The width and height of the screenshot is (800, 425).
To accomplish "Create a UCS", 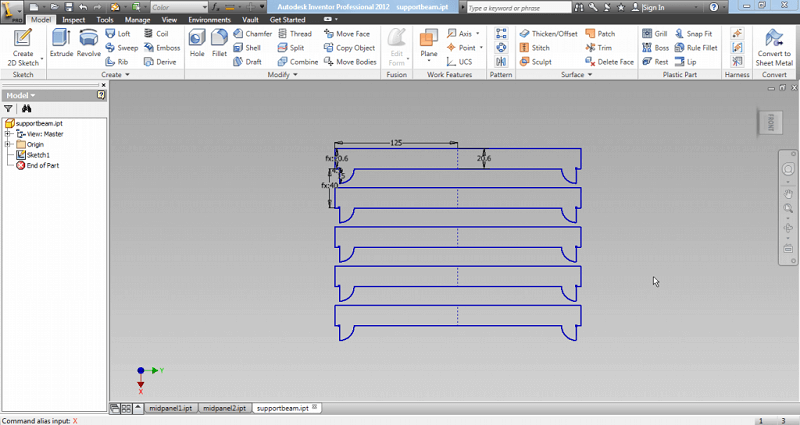I will [459, 62].
